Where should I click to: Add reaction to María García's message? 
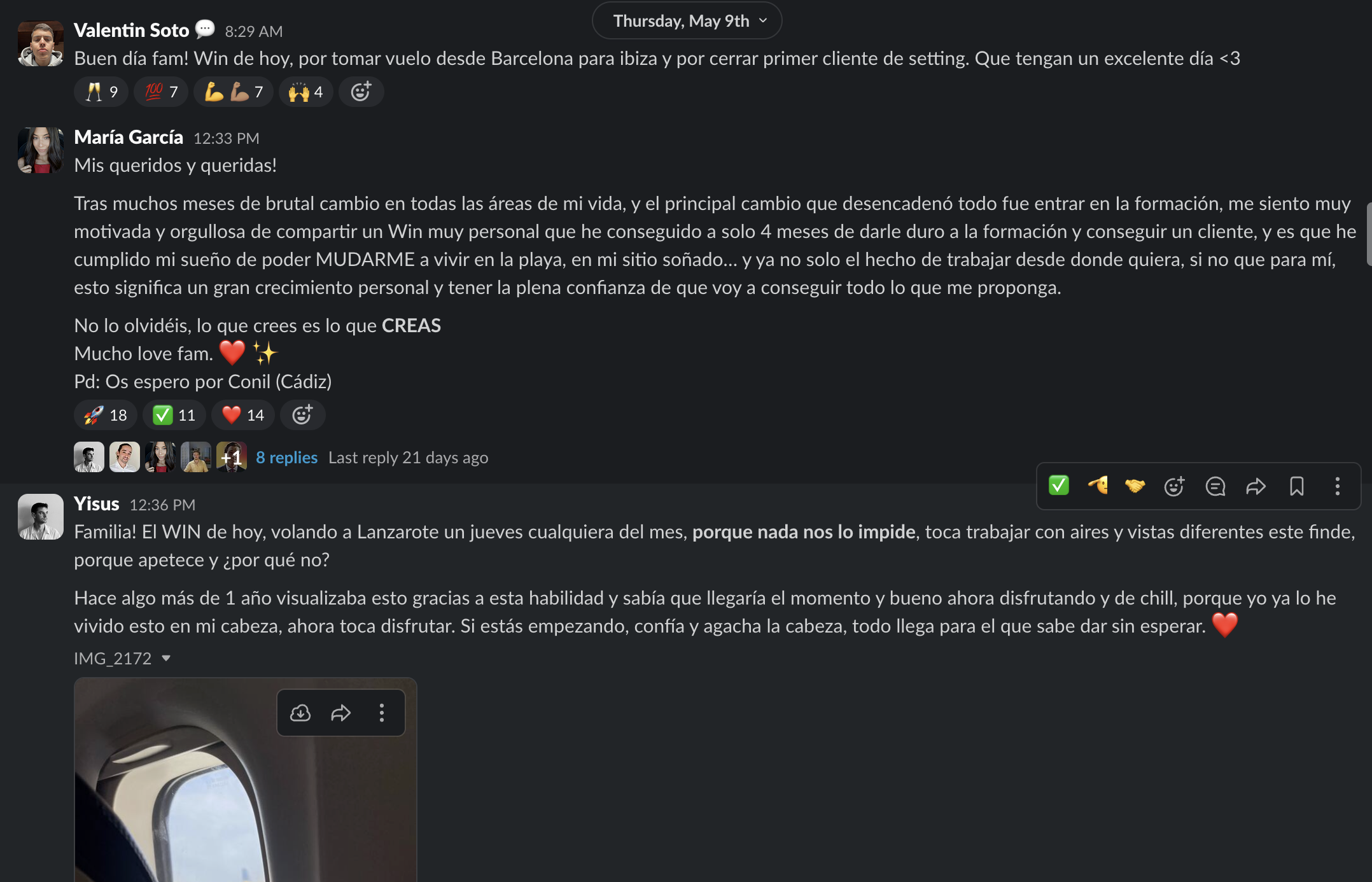pyautogui.click(x=302, y=415)
